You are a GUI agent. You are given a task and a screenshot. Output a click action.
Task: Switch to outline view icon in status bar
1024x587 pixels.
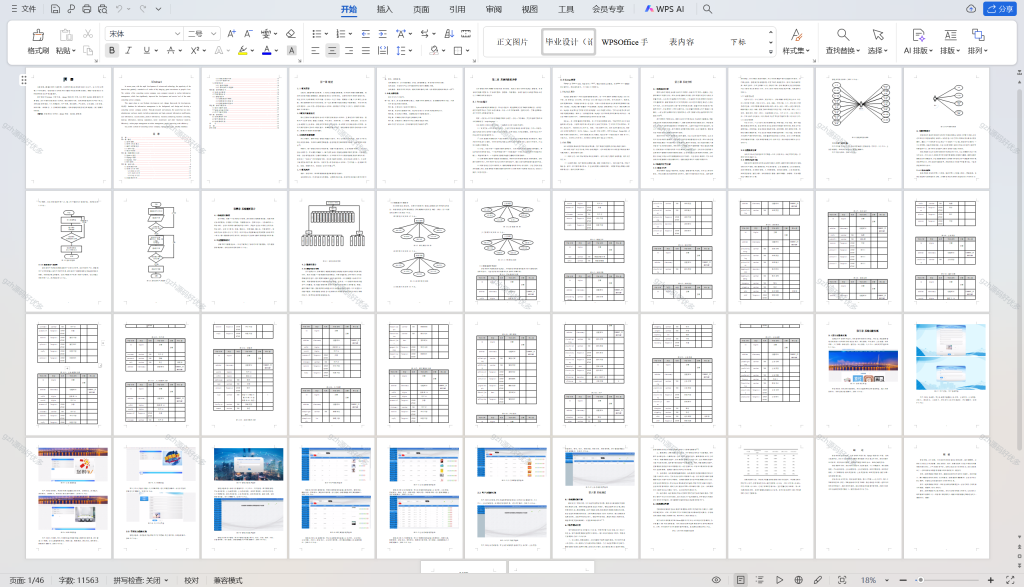click(x=760, y=580)
